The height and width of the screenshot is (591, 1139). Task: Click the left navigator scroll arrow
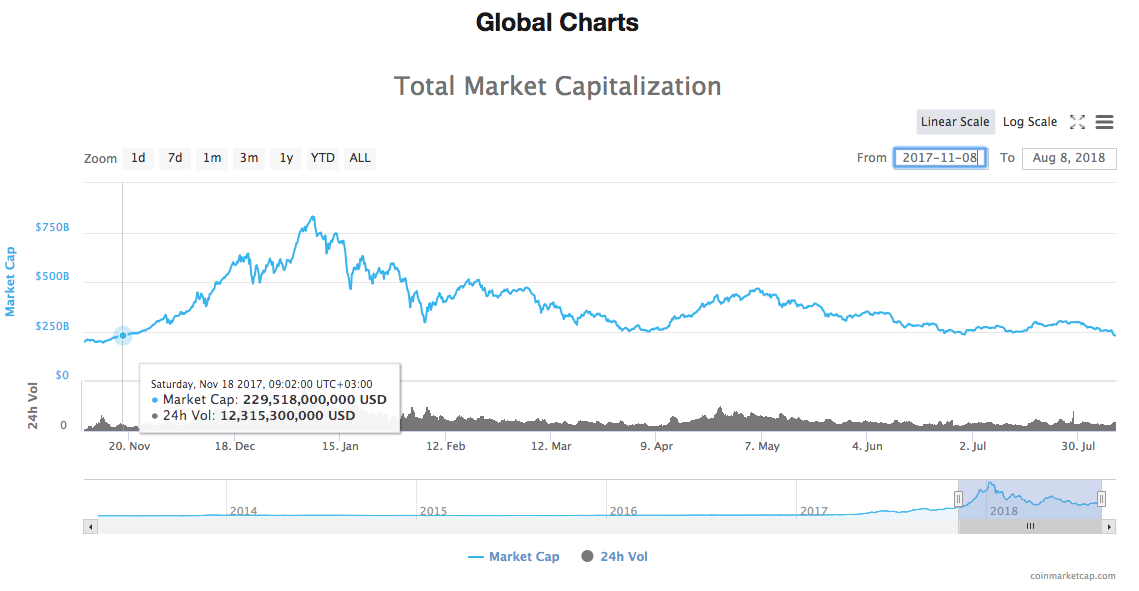pyautogui.click(x=90, y=525)
